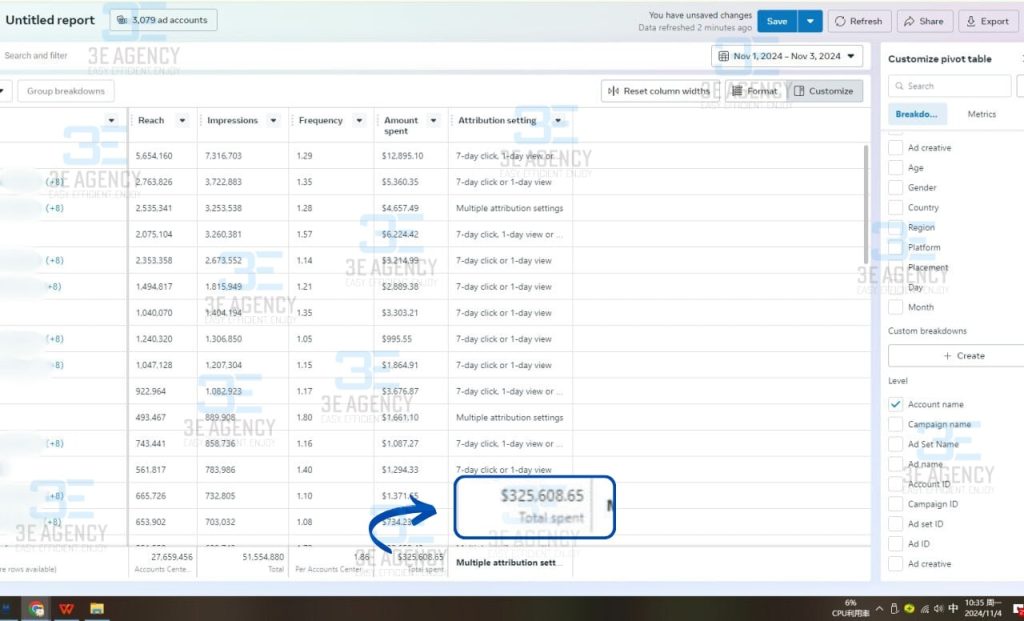The height and width of the screenshot is (621, 1024).
Task: Share the report using Share icon
Action: [909, 21]
